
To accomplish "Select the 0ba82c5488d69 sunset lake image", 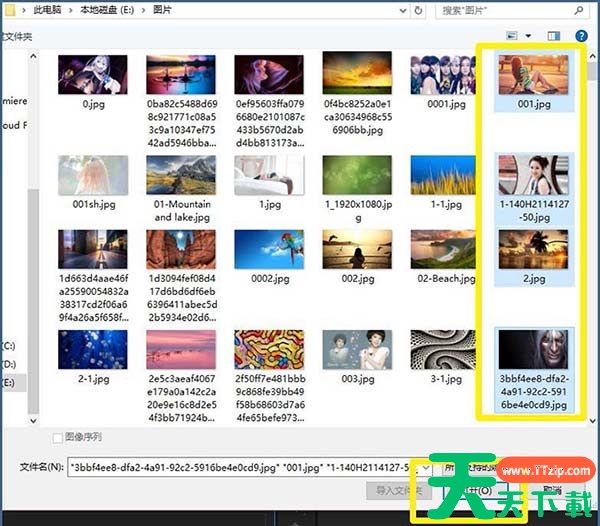I will [x=181, y=75].
